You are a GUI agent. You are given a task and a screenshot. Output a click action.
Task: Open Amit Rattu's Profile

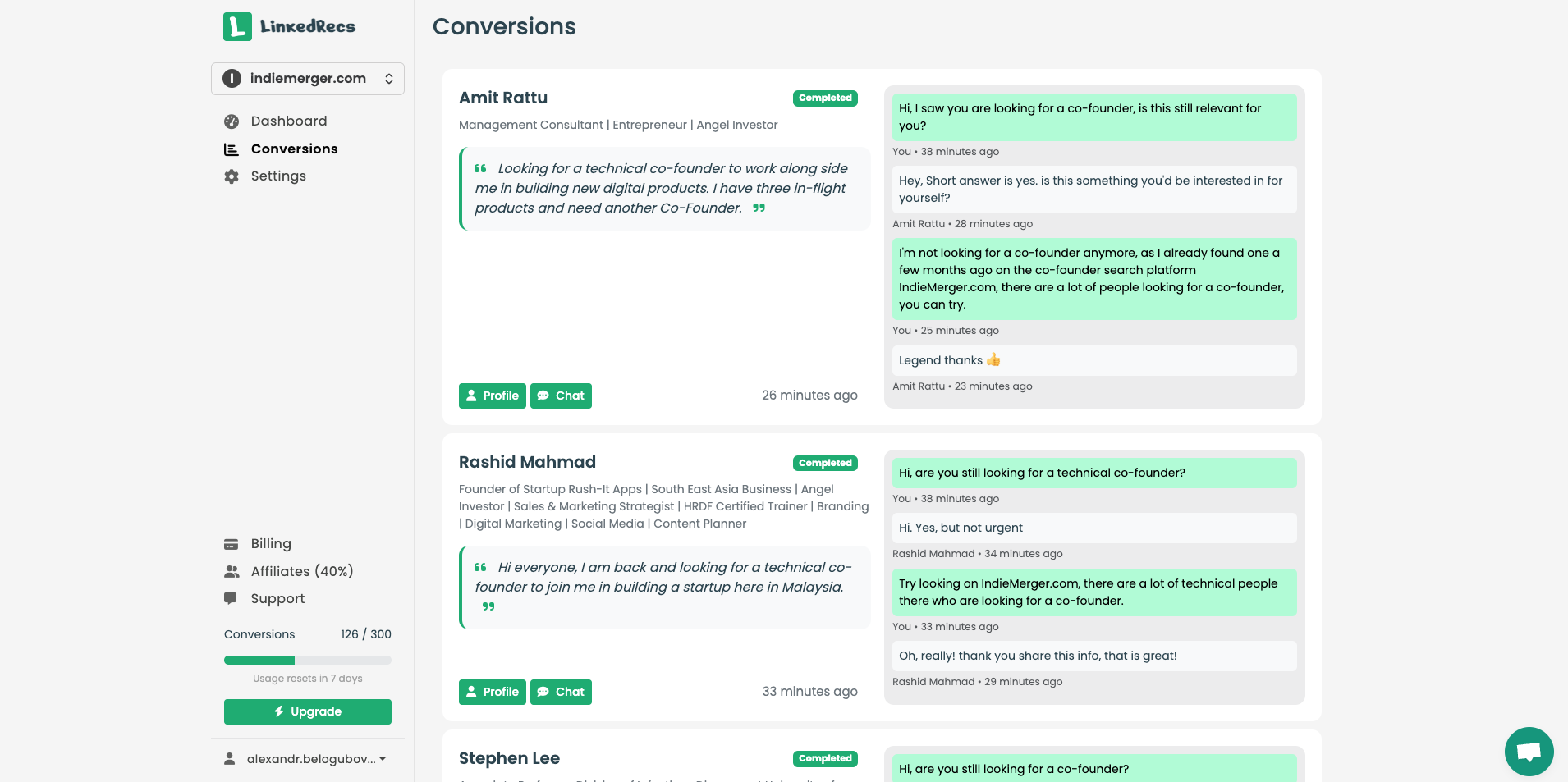click(492, 396)
